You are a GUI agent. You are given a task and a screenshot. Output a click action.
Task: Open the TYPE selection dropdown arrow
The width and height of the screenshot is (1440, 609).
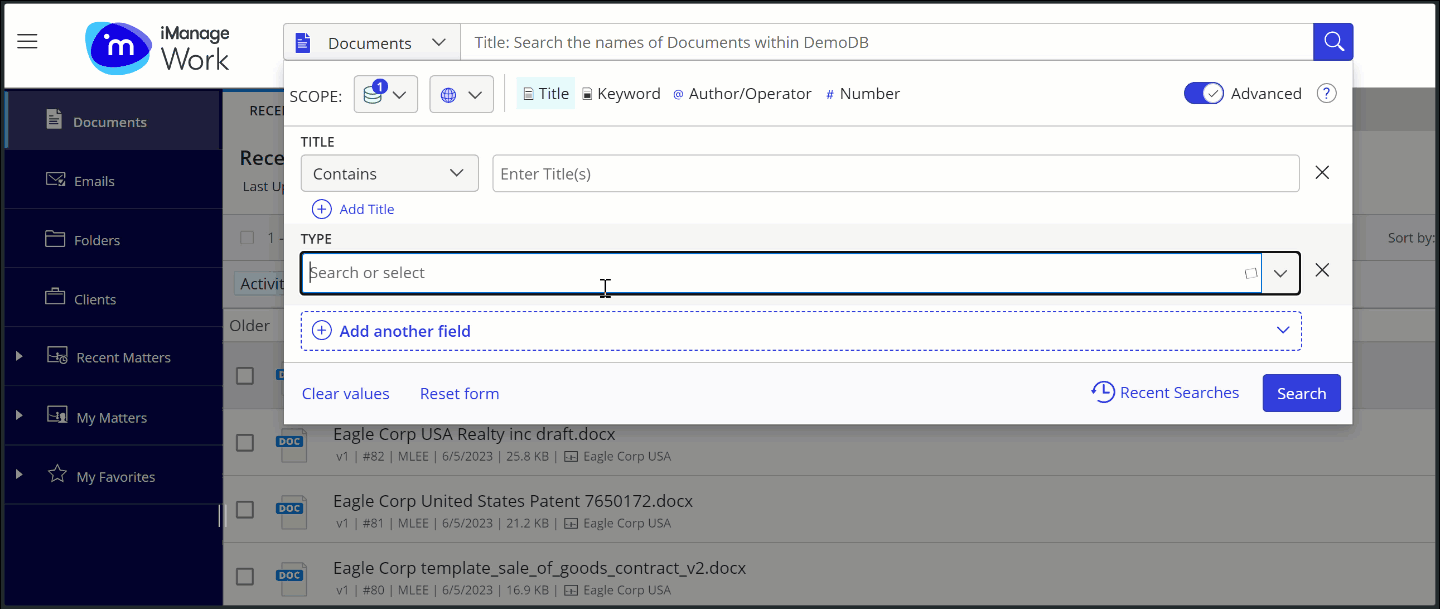[1281, 272]
